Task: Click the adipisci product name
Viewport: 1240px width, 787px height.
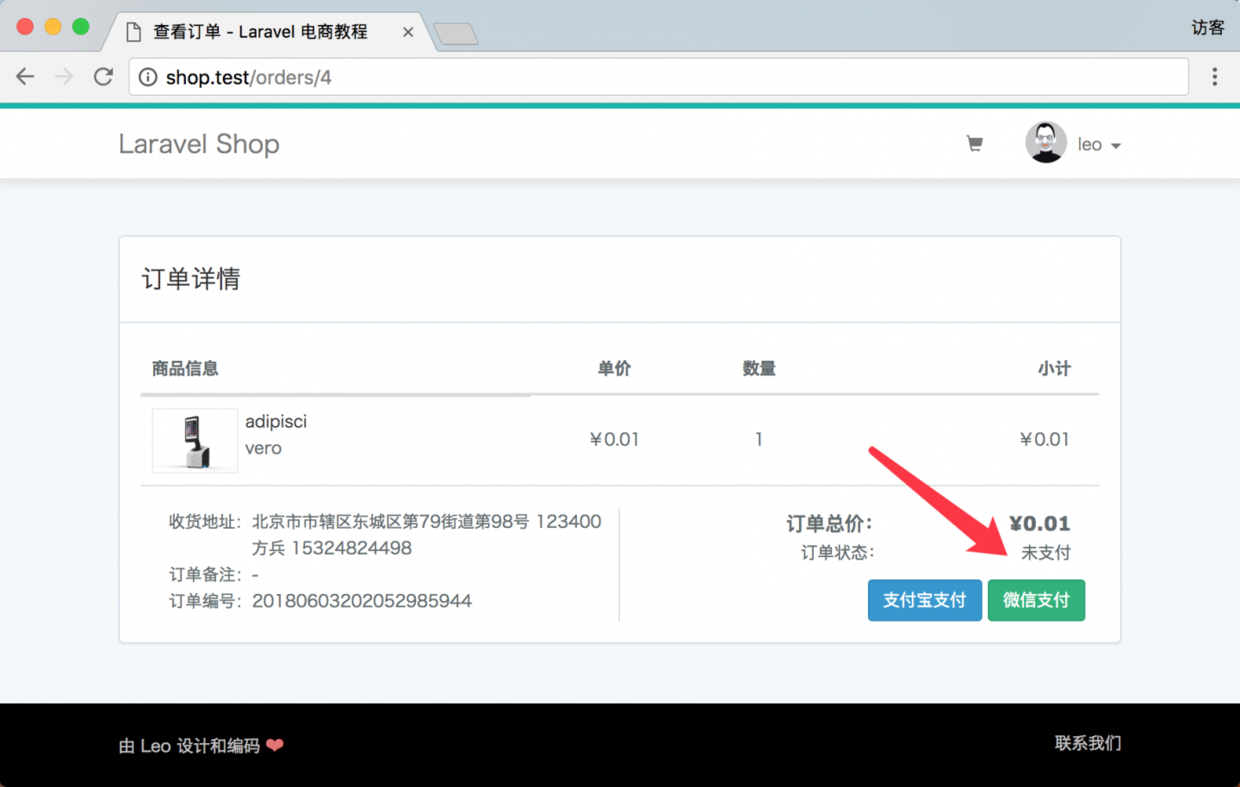Action: click(x=276, y=421)
